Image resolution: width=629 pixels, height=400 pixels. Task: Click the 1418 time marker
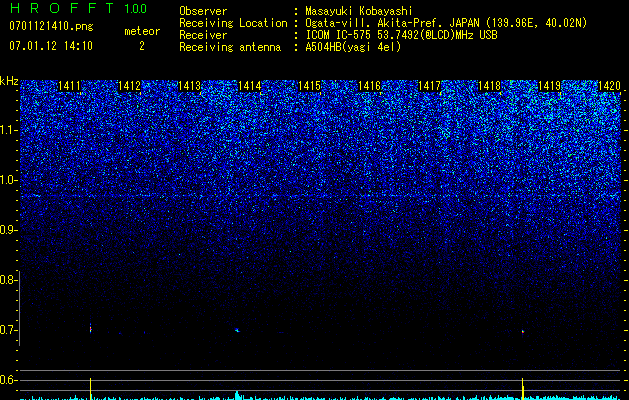tap(490, 86)
